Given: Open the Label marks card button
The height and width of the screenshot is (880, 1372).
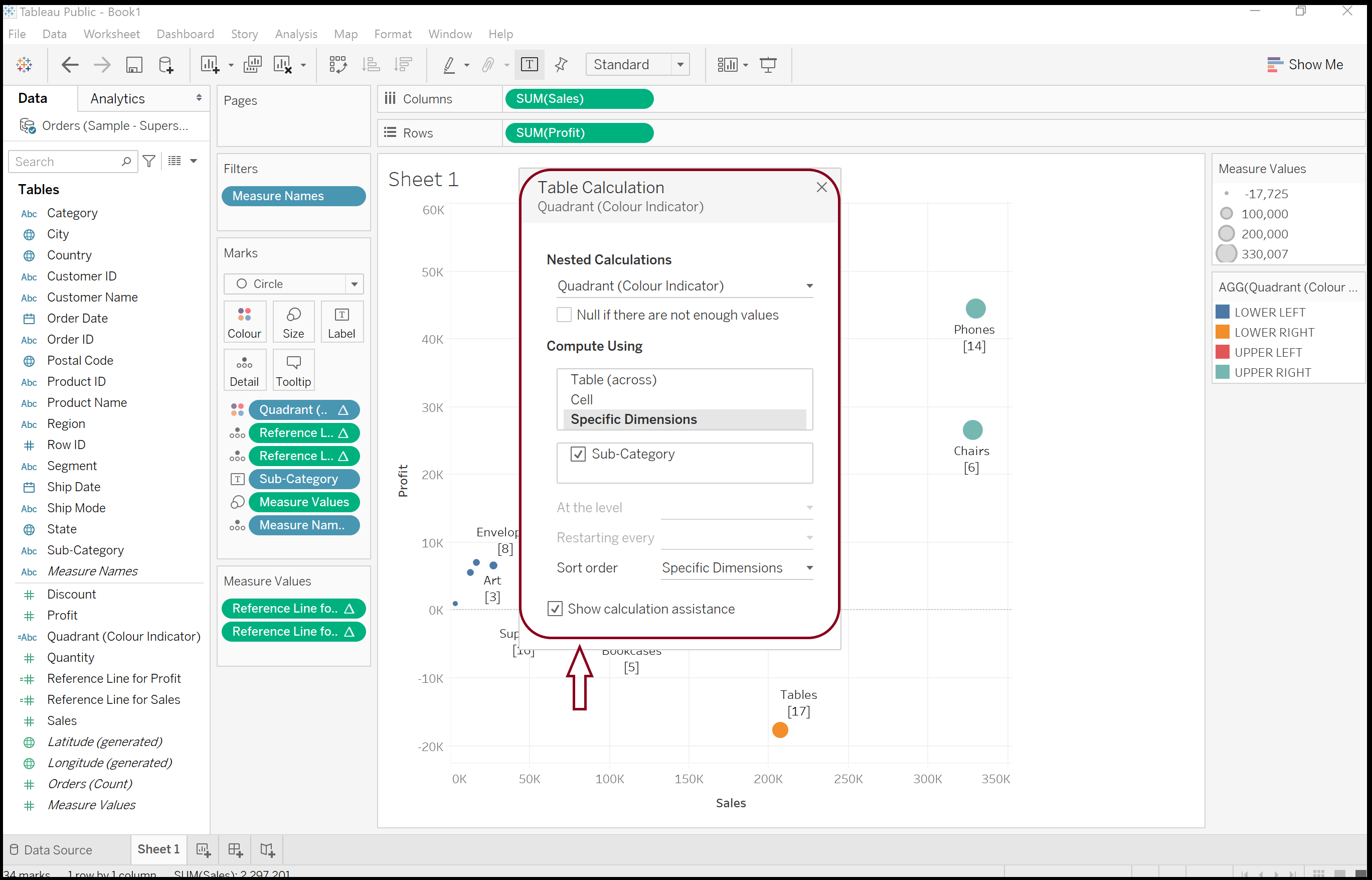Looking at the screenshot, I should (x=341, y=322).
